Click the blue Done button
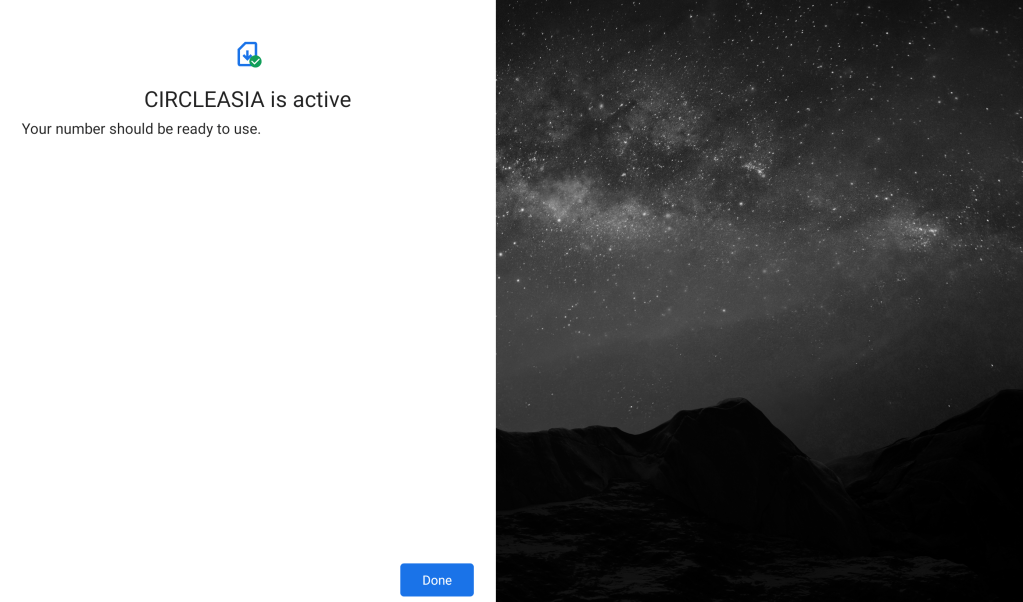This screenshot has width=1023, height=602. click(x=436, y=580)
